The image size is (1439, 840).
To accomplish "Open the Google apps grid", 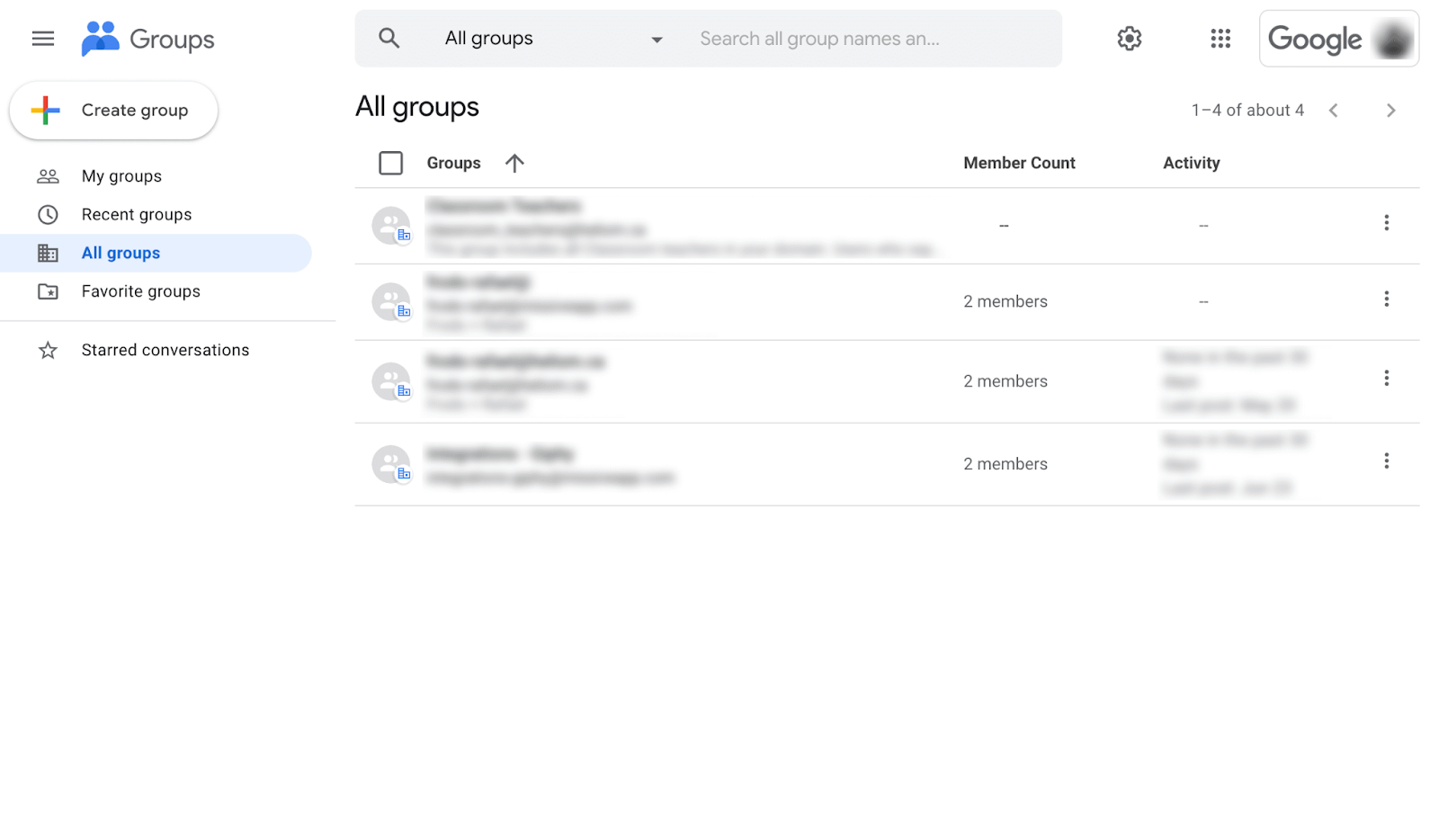I will click(1220, 39).
